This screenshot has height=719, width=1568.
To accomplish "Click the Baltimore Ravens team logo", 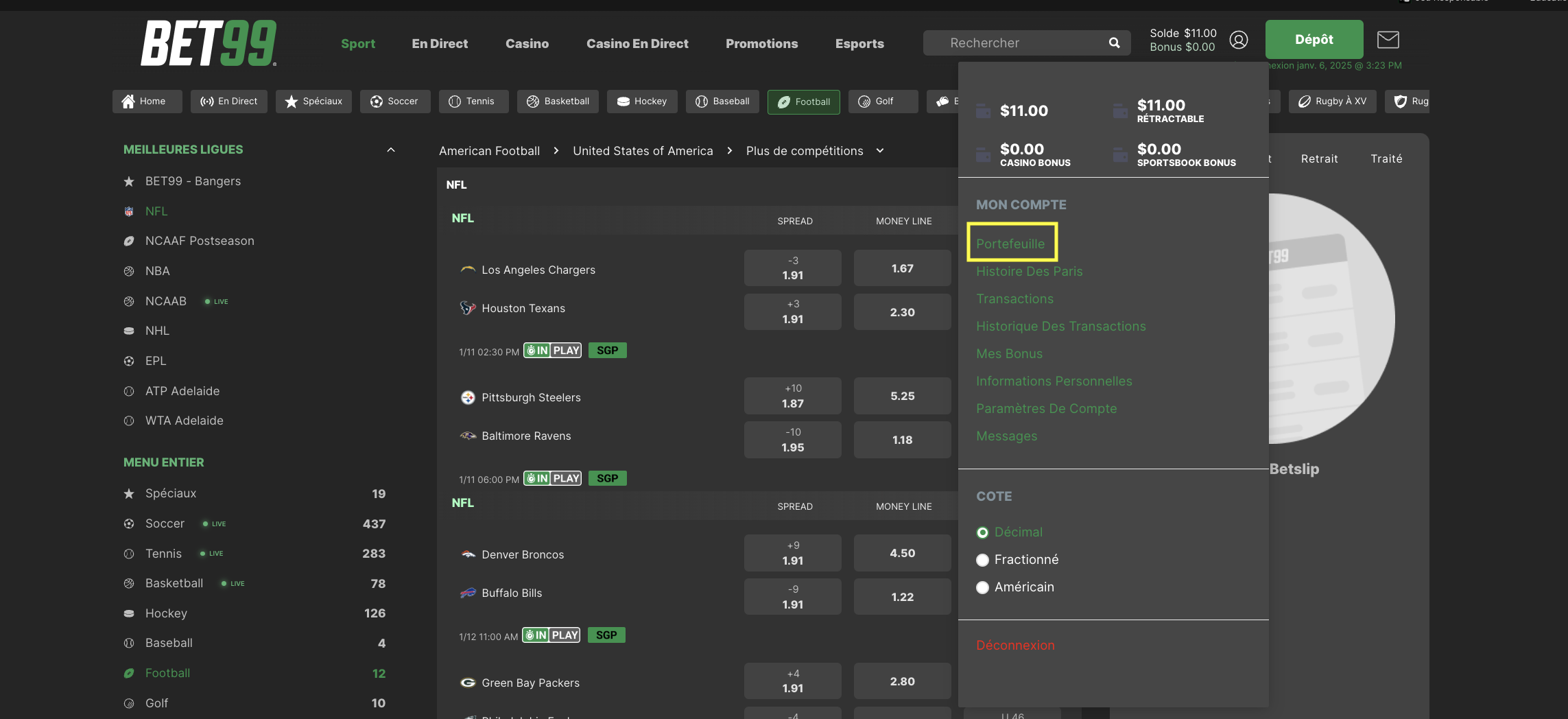I will click(468, 436).
